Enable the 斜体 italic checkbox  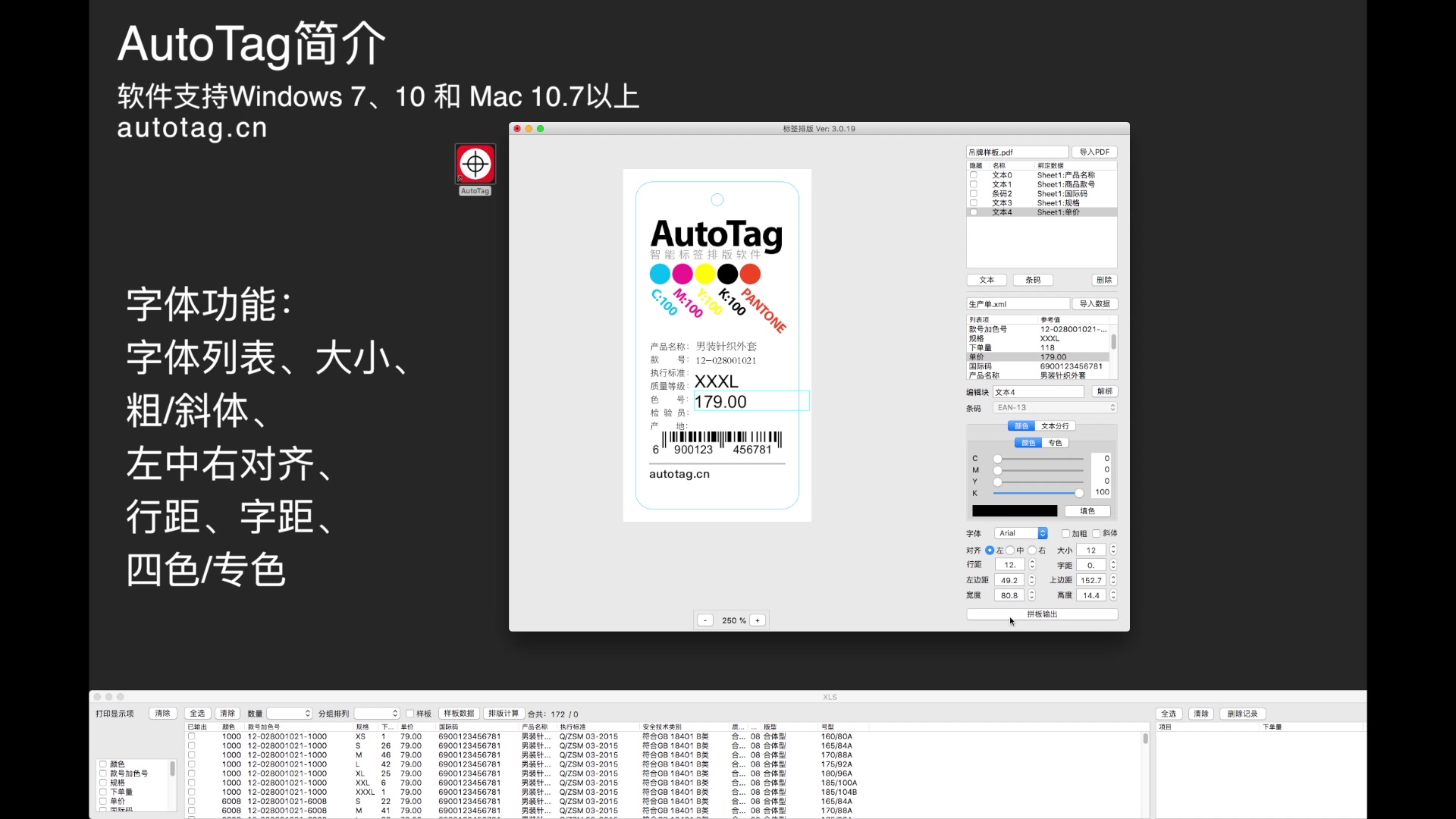click(x=1097, y=533)
